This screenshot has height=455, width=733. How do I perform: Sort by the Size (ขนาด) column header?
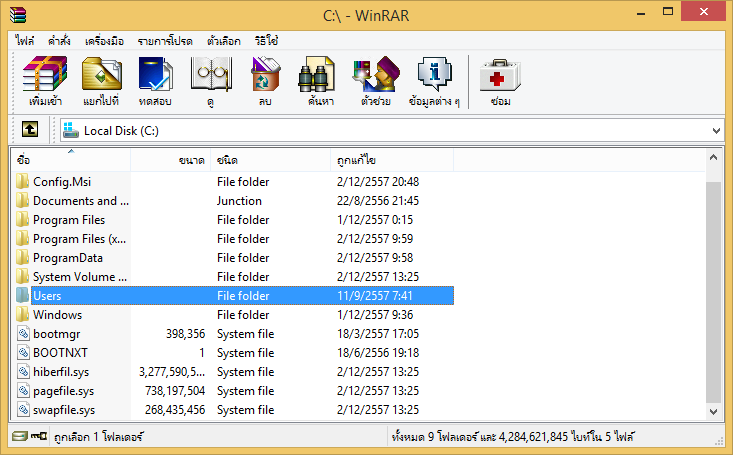click(x=171, y=160)
